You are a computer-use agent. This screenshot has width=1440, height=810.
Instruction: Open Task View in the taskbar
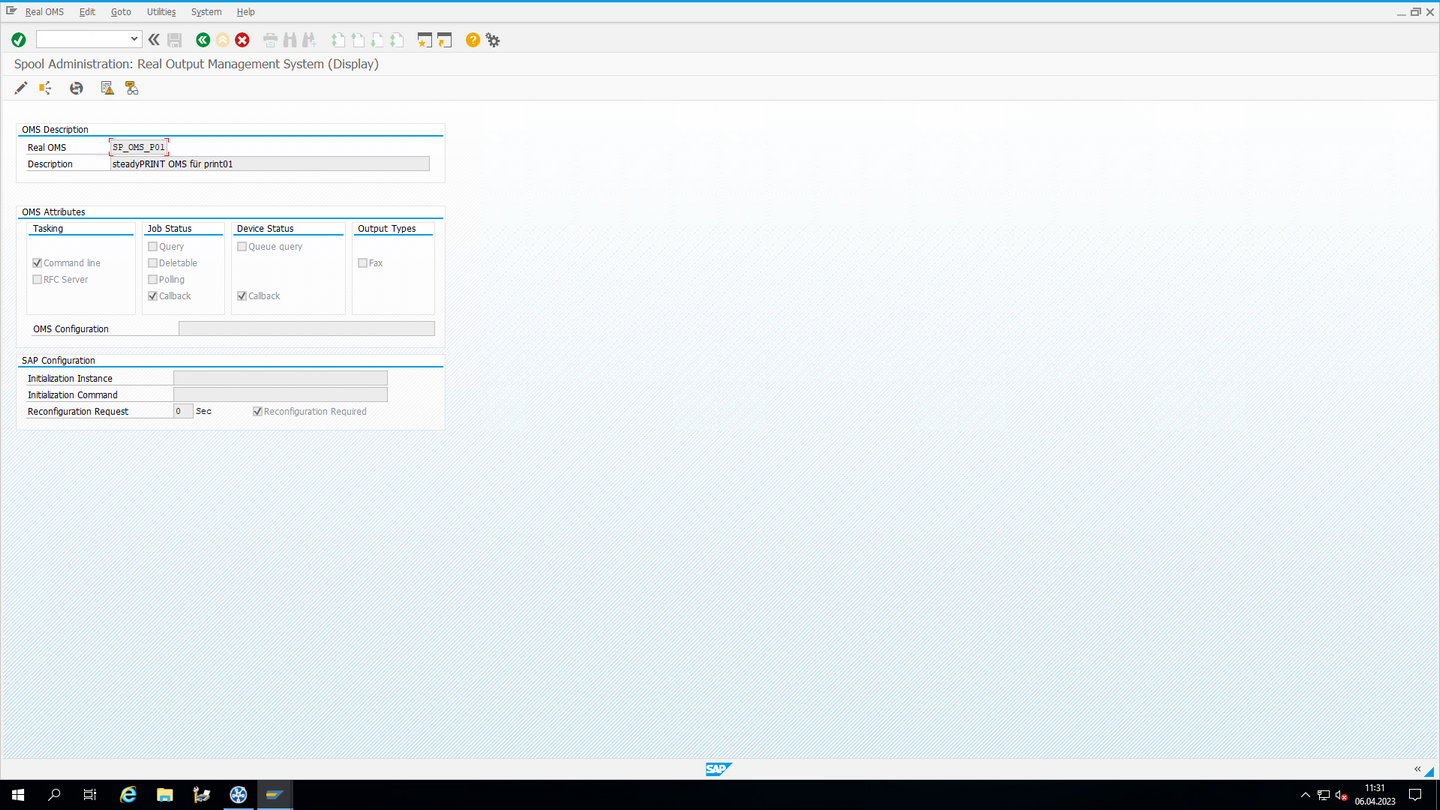[x=90, y=795]
